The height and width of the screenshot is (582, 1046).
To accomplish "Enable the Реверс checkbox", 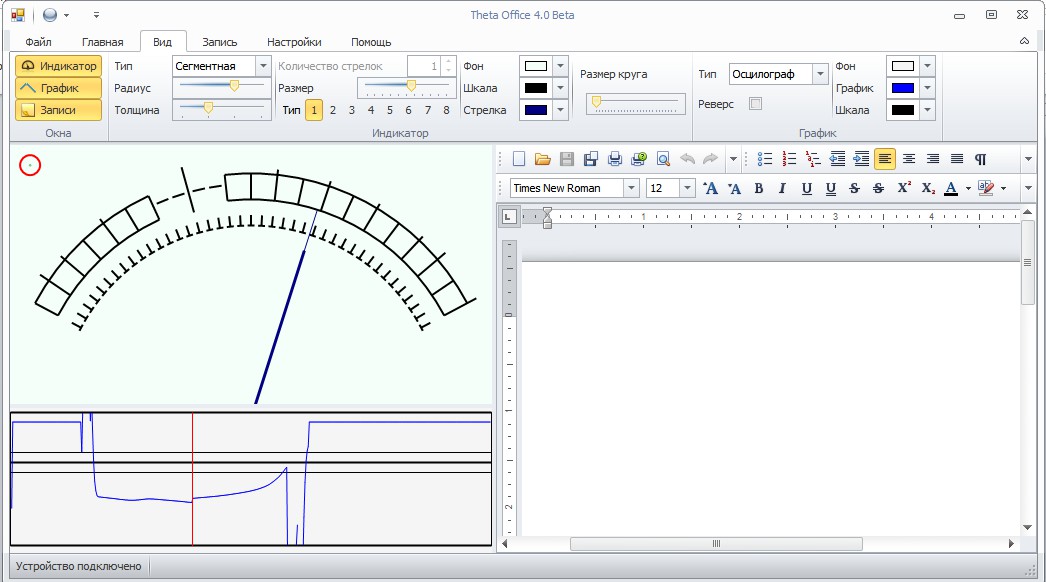I will (756, 104).
